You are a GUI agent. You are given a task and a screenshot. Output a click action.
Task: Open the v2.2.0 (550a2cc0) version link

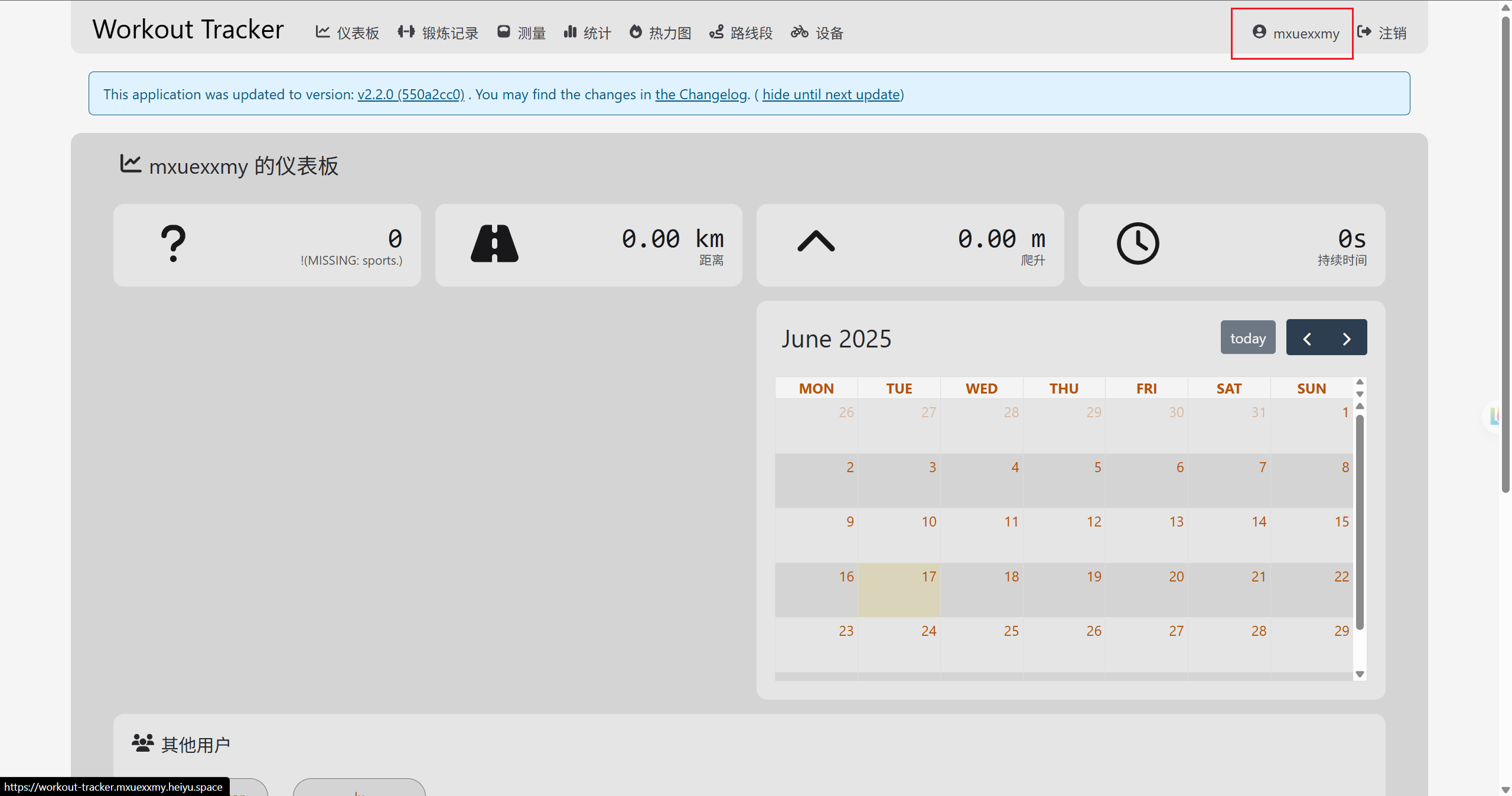coord(411,95)
